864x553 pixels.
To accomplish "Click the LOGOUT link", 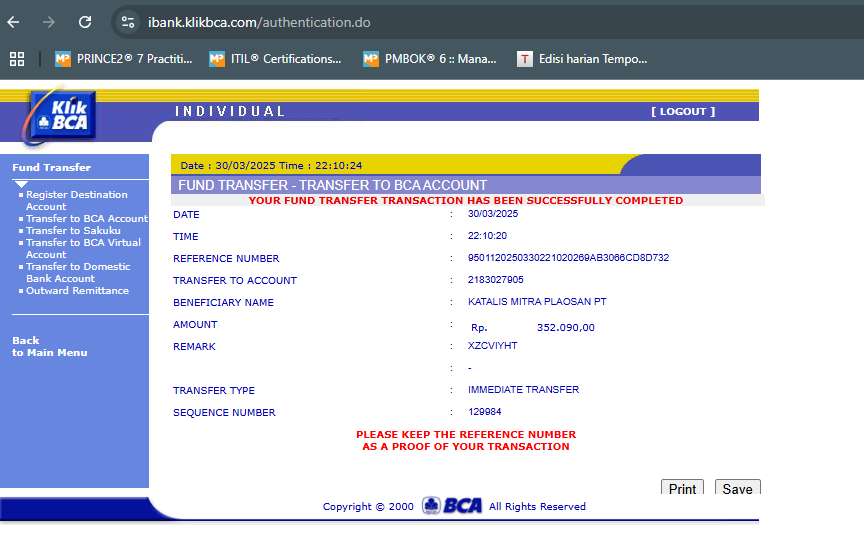I will (683, 111).
